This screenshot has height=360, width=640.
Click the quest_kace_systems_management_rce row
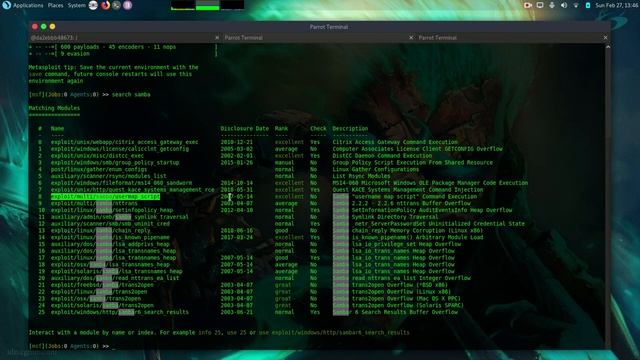[x=133, y=190]
